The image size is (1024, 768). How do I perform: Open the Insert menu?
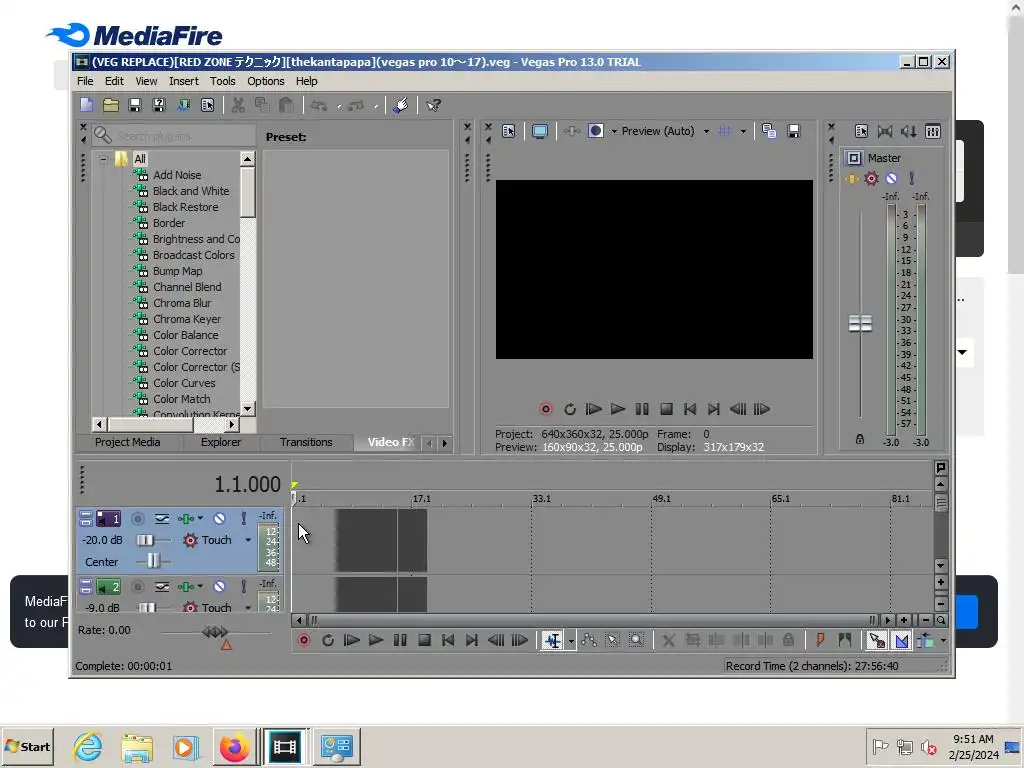click(x=184, y=81)
